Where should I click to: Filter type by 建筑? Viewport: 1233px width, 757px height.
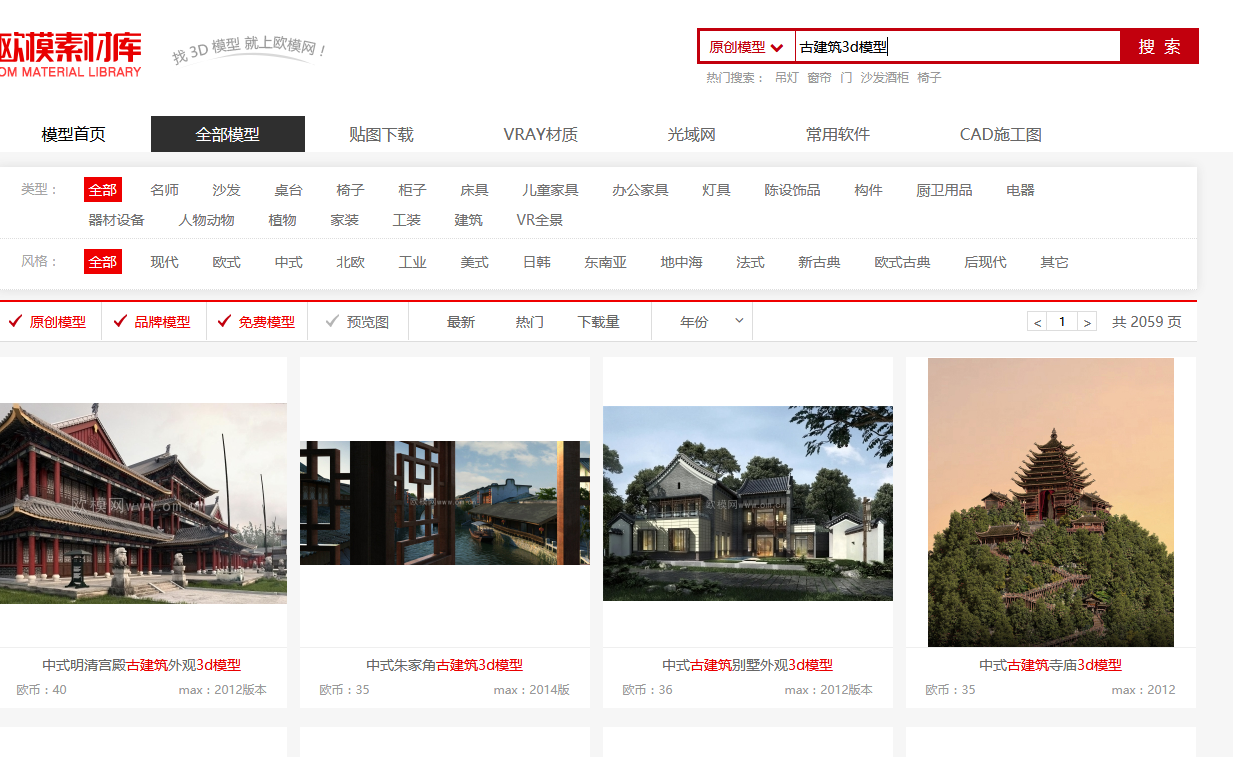469,220
